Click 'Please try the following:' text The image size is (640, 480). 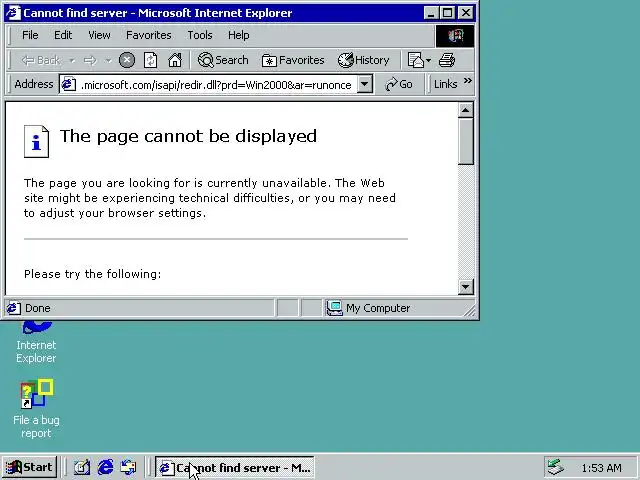(93, 274)
